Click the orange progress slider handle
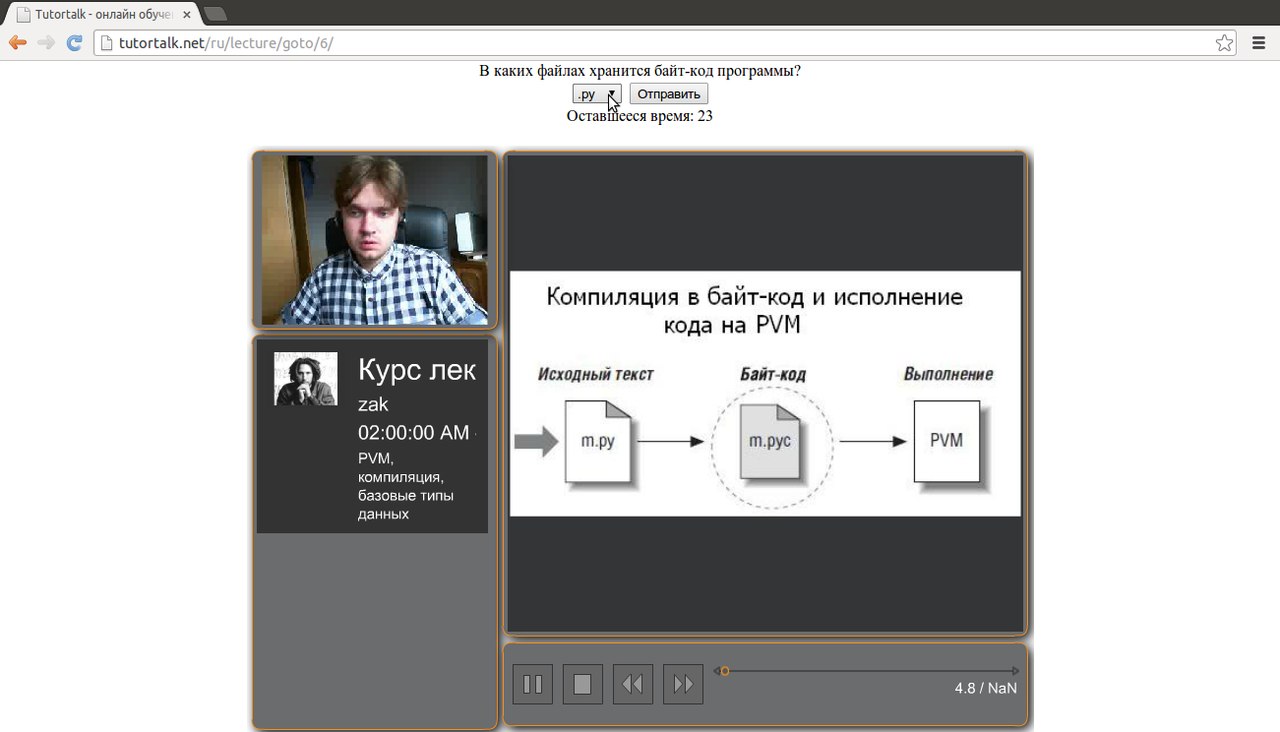 (725, 671)
